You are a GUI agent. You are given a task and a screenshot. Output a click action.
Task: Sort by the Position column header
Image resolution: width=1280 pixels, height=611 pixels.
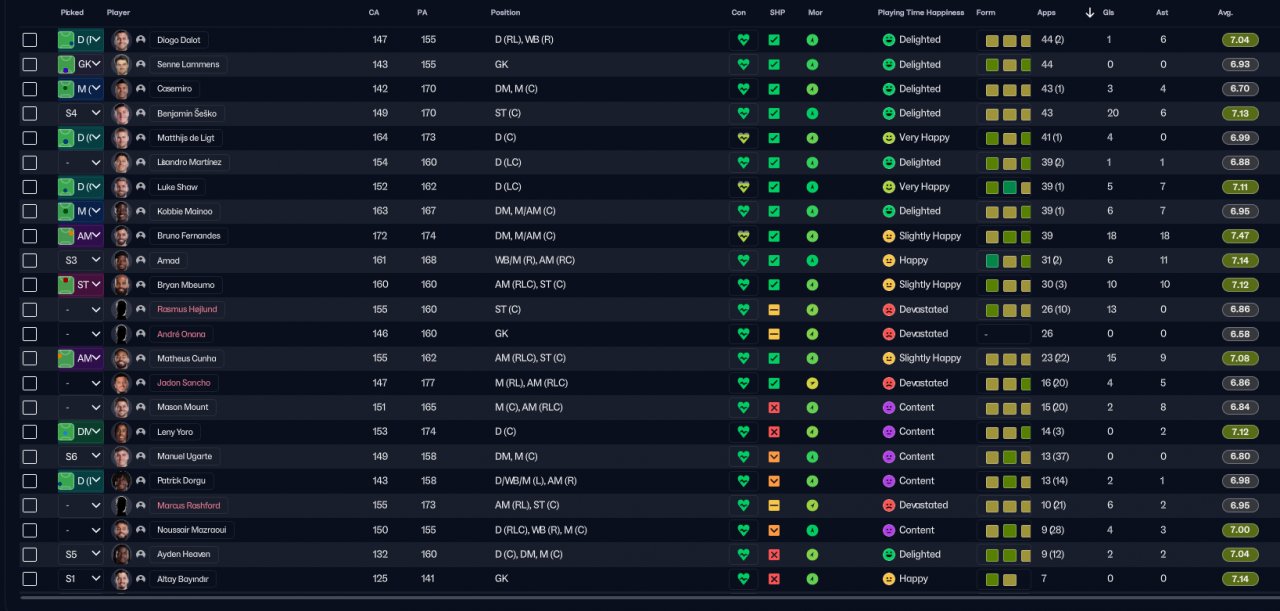pos(505,13)
